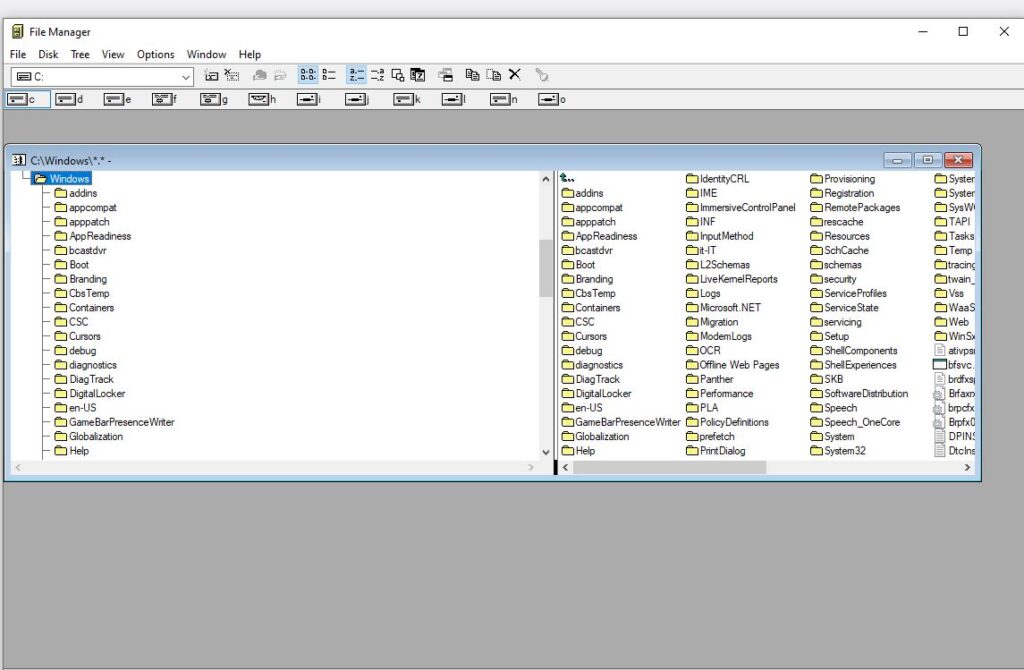Image resolution: width=1024 pixels, height=670 pixels.
Task: Click the Share As toolbar icon
Action: [259, 76]
